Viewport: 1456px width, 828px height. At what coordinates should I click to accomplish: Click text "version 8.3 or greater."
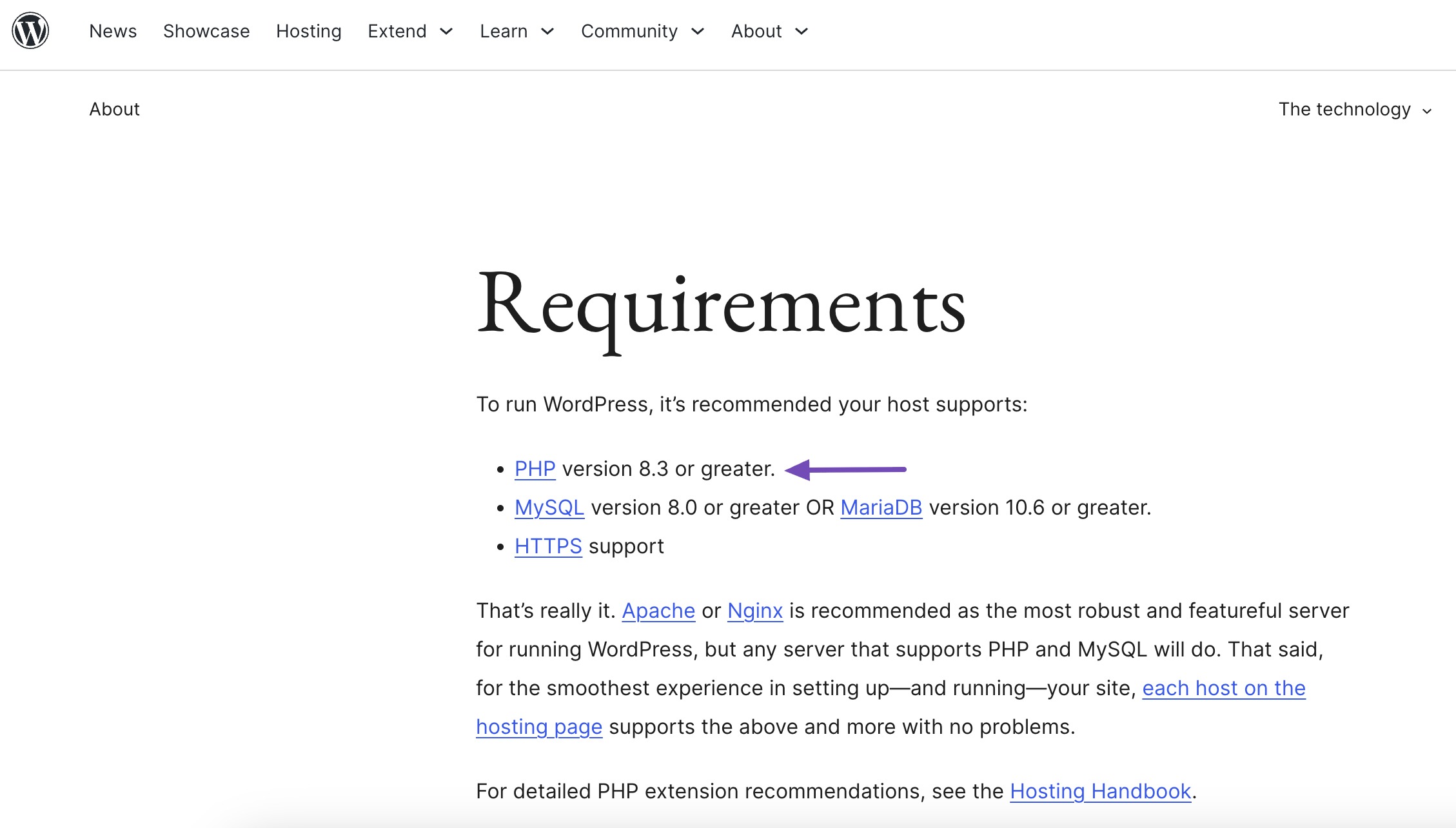(x=669, y=469)
